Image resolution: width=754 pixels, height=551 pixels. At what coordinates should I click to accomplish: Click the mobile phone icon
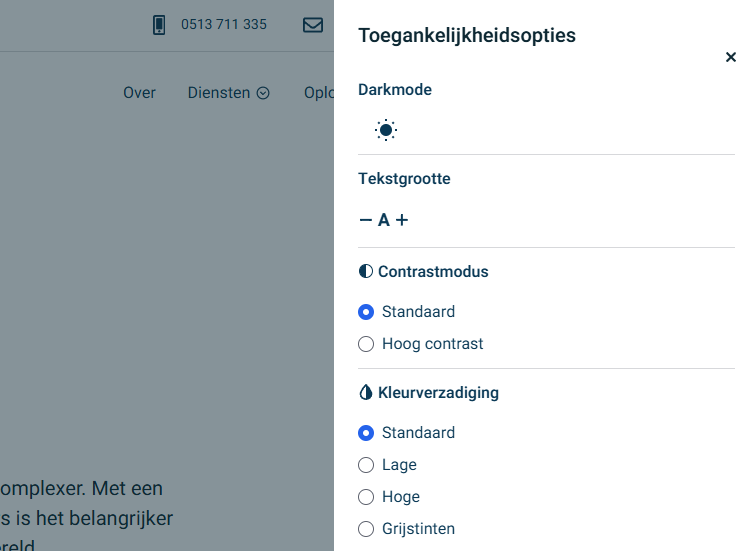[159, 25]
